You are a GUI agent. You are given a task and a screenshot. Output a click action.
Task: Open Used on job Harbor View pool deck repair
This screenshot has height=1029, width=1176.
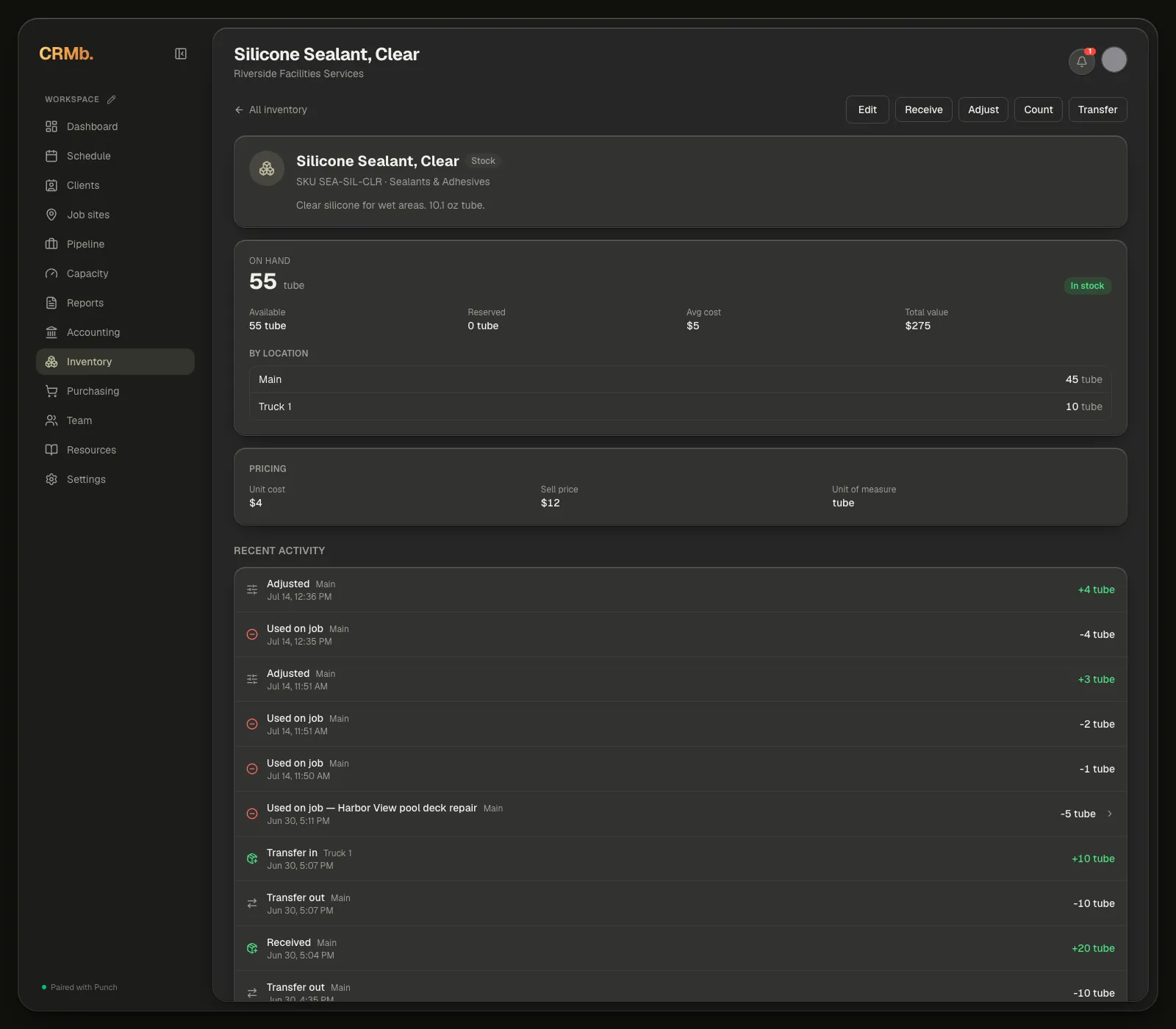tap(681, 814)
